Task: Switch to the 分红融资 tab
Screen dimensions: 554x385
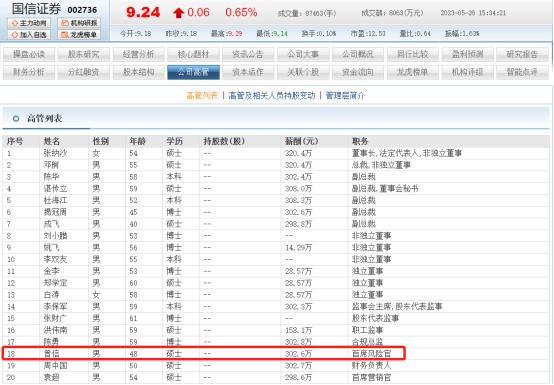Action: click(84, 72)
